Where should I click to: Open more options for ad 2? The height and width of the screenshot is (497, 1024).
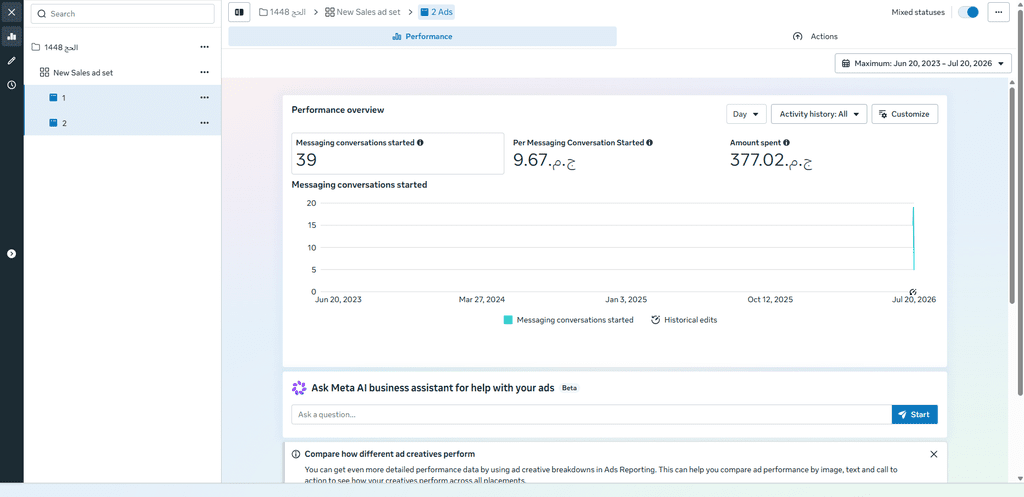coord(204,123)
